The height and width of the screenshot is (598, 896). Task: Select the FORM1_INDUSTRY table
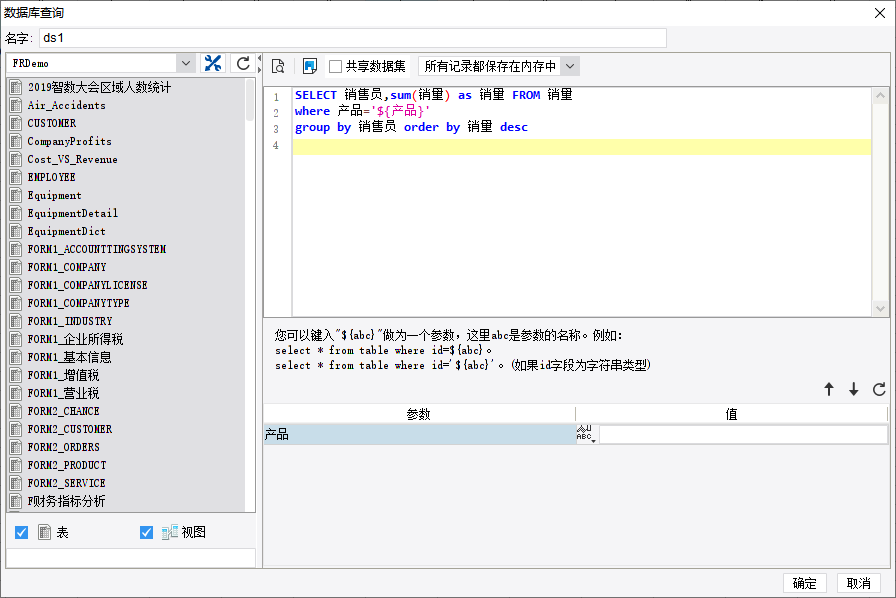tap(70, 321)
